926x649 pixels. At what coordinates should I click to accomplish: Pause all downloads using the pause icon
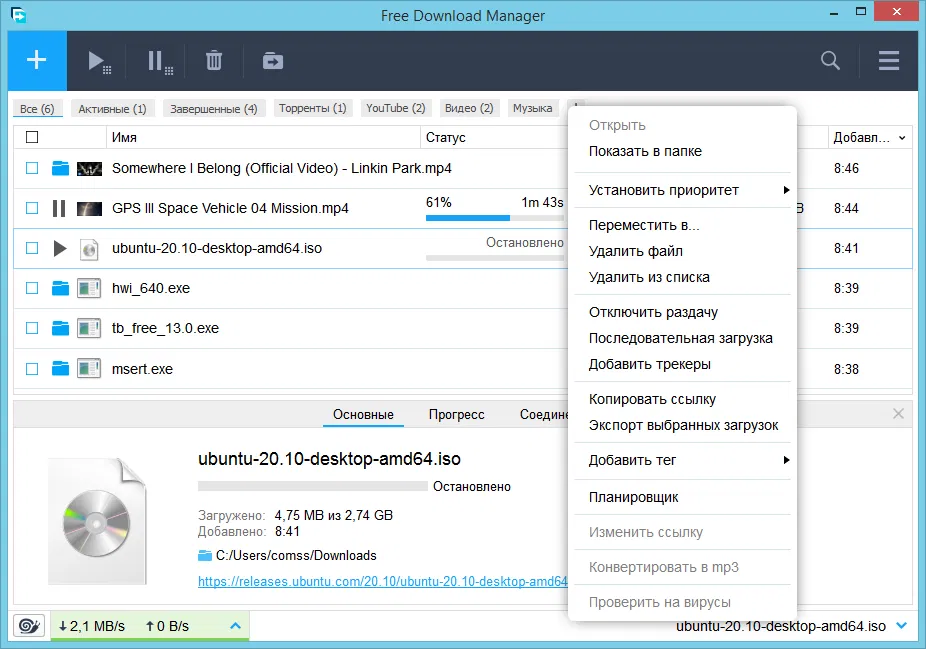[x=159, y=61]
